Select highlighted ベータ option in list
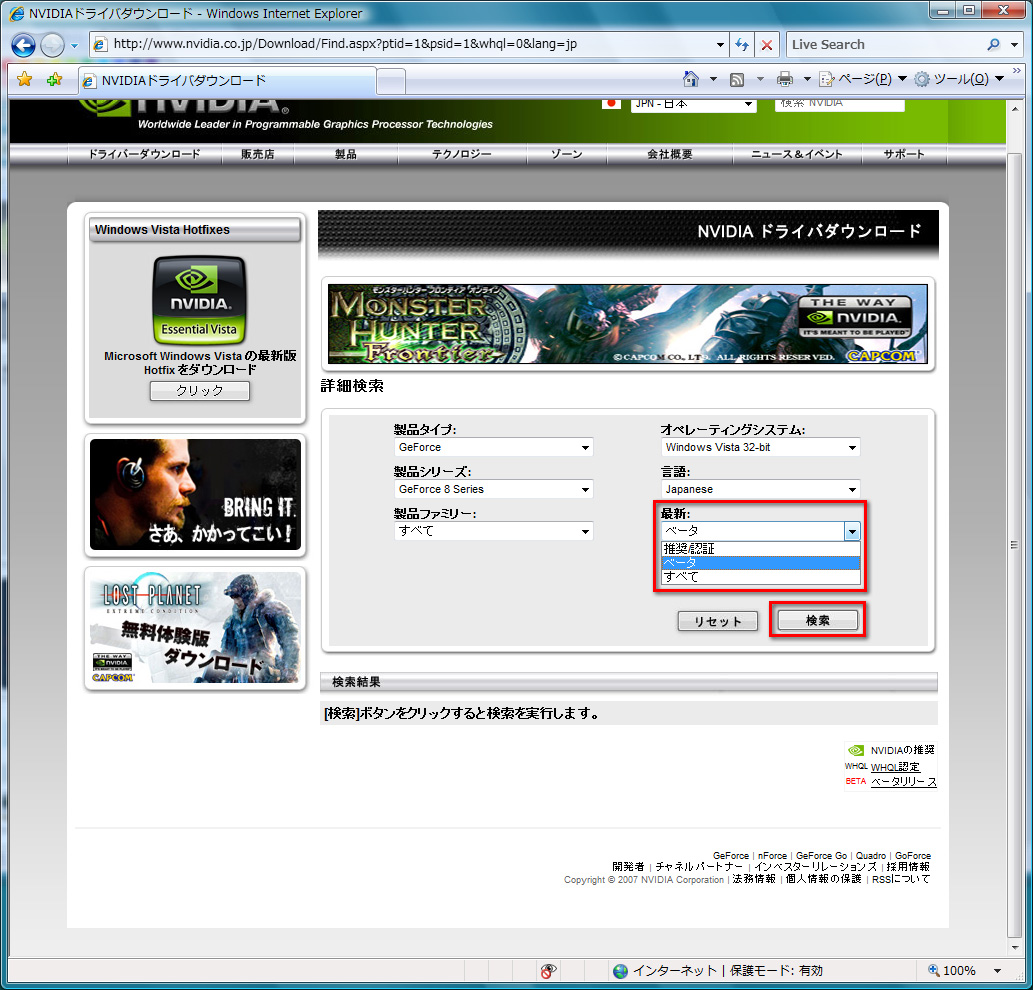The width and height of the screenshot is (1033, 990). 760,563
